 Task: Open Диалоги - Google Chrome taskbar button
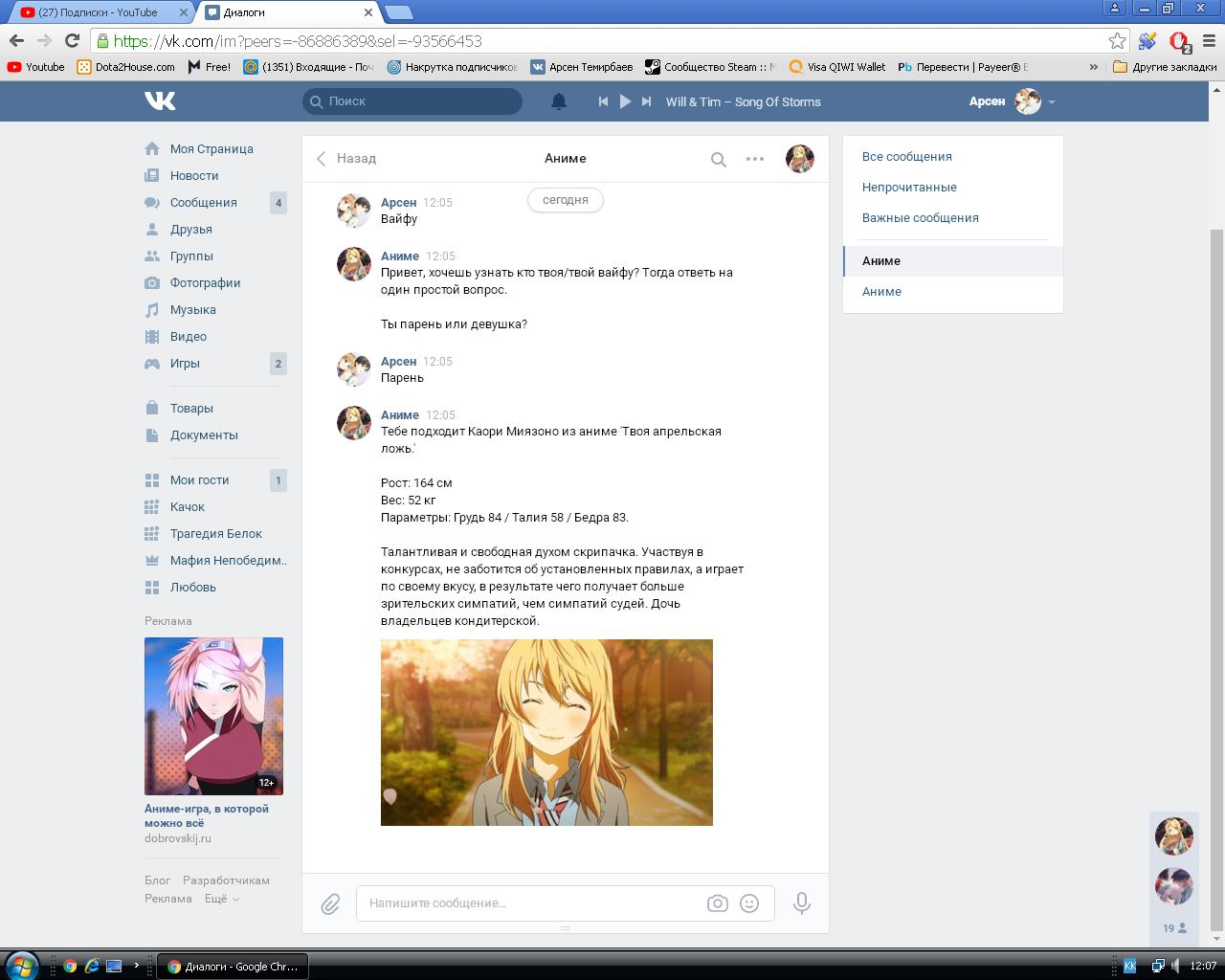tap(233, 967)
